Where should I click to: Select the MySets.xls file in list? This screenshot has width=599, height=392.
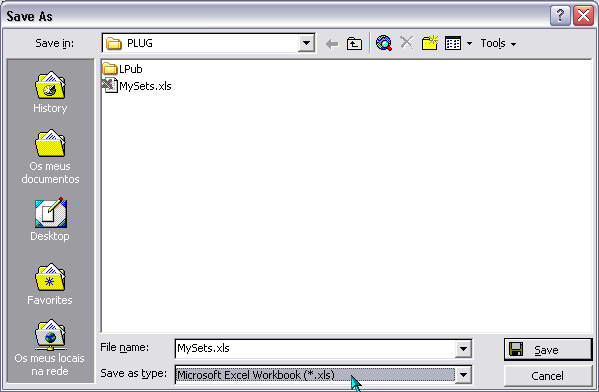click(137, 86)
